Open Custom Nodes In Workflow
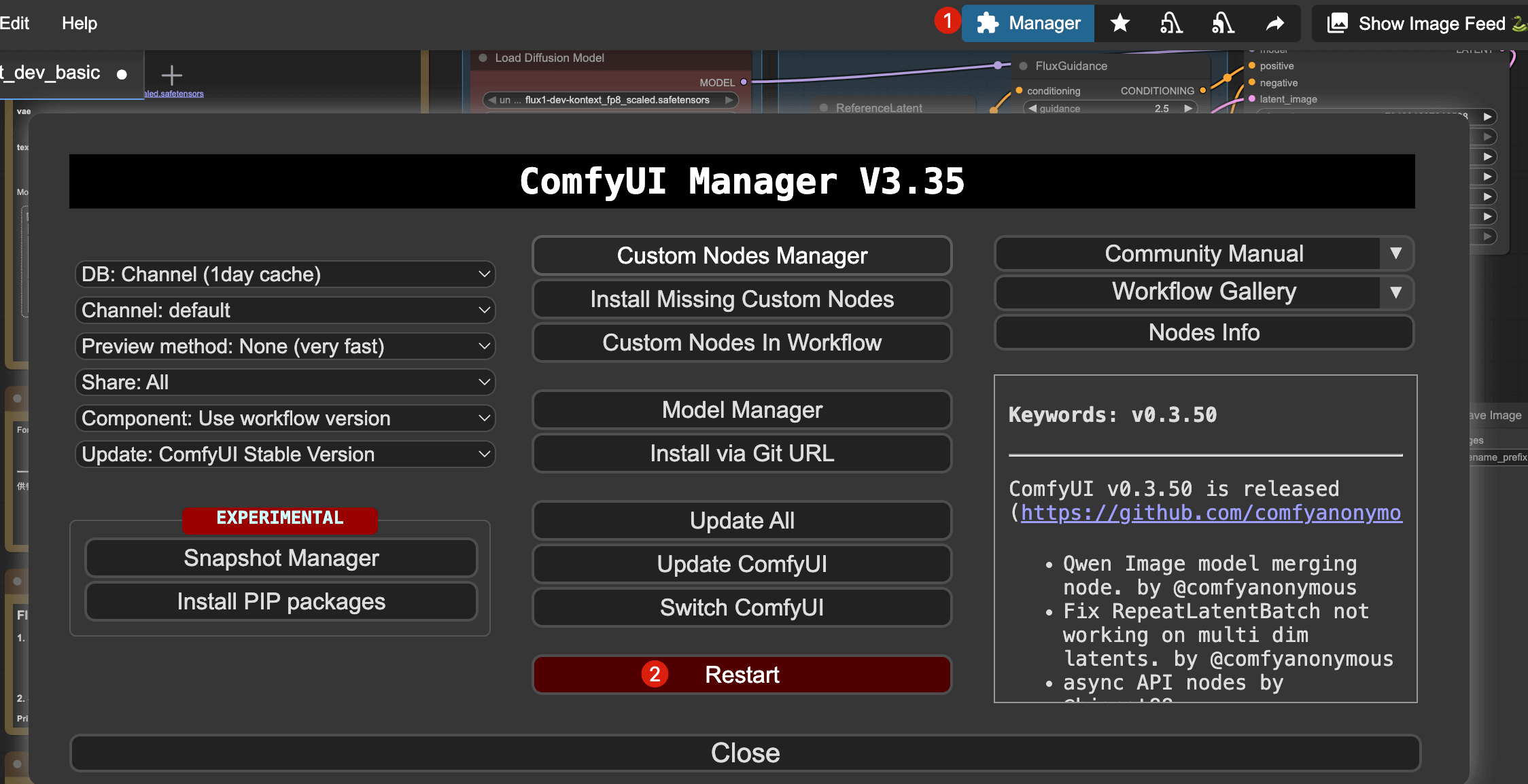Screen dimensions: 1528x784 click(x=742, y=342)
